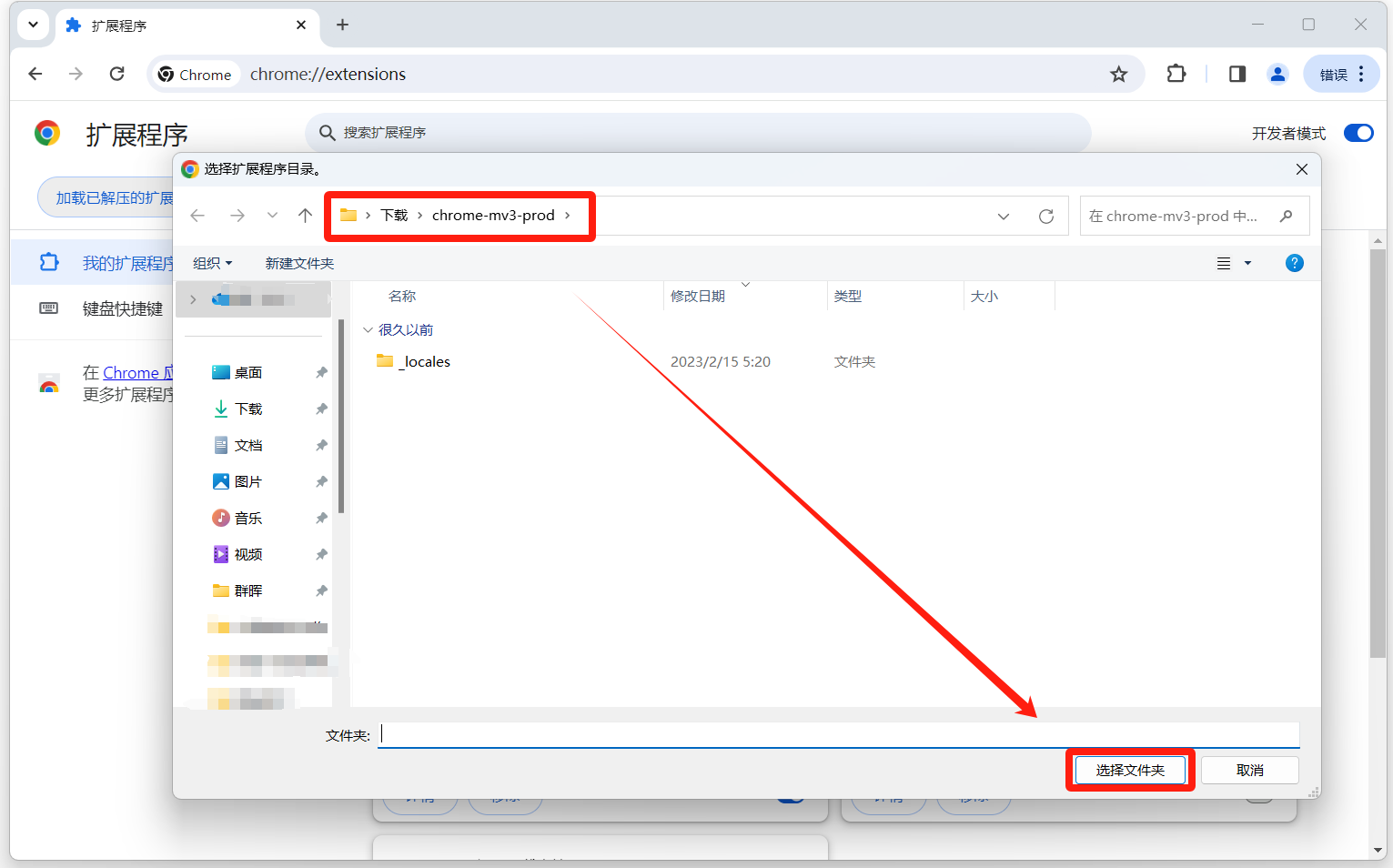This screenshot has width=1393, height=868.
Task: Click the user profile avatar icon
Action: pos(1277,75)
